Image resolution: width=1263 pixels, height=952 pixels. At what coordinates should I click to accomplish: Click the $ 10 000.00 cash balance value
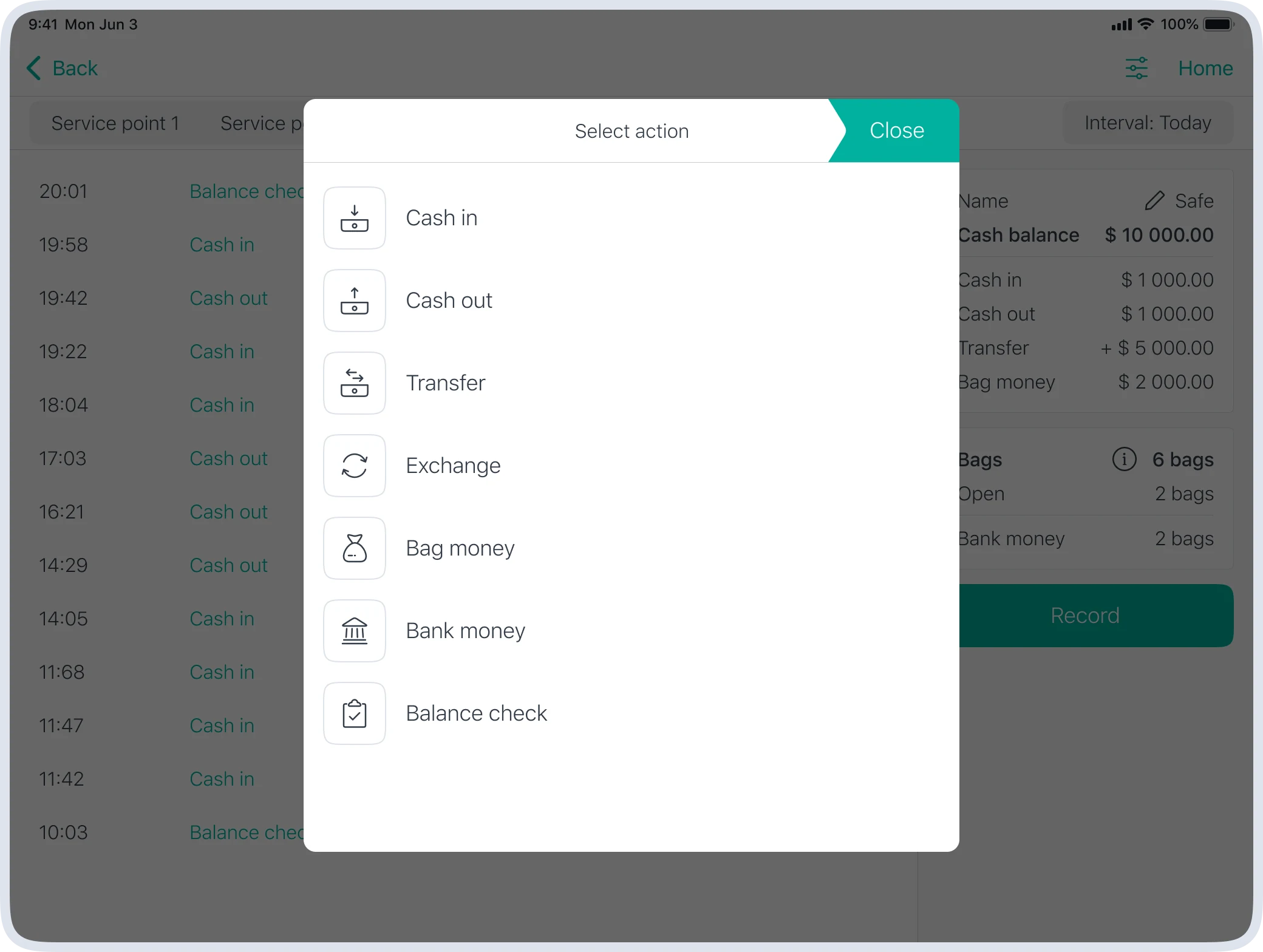point(1159,235)
